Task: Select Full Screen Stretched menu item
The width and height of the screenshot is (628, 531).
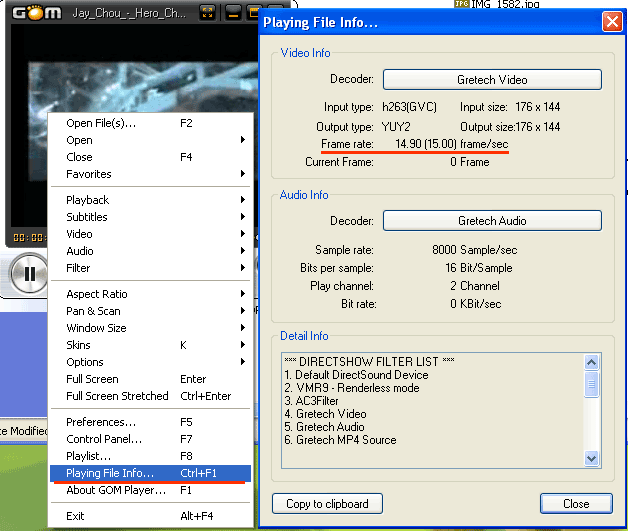Action: click(150, 396)
